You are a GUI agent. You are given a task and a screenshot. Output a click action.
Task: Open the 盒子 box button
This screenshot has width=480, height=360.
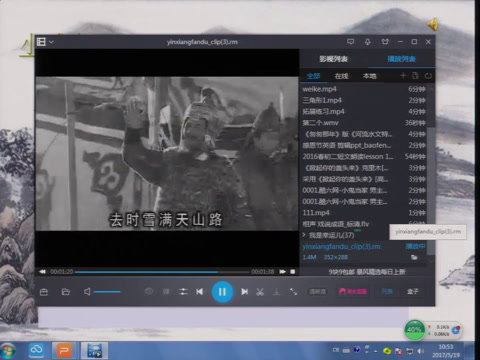point(413,292)
